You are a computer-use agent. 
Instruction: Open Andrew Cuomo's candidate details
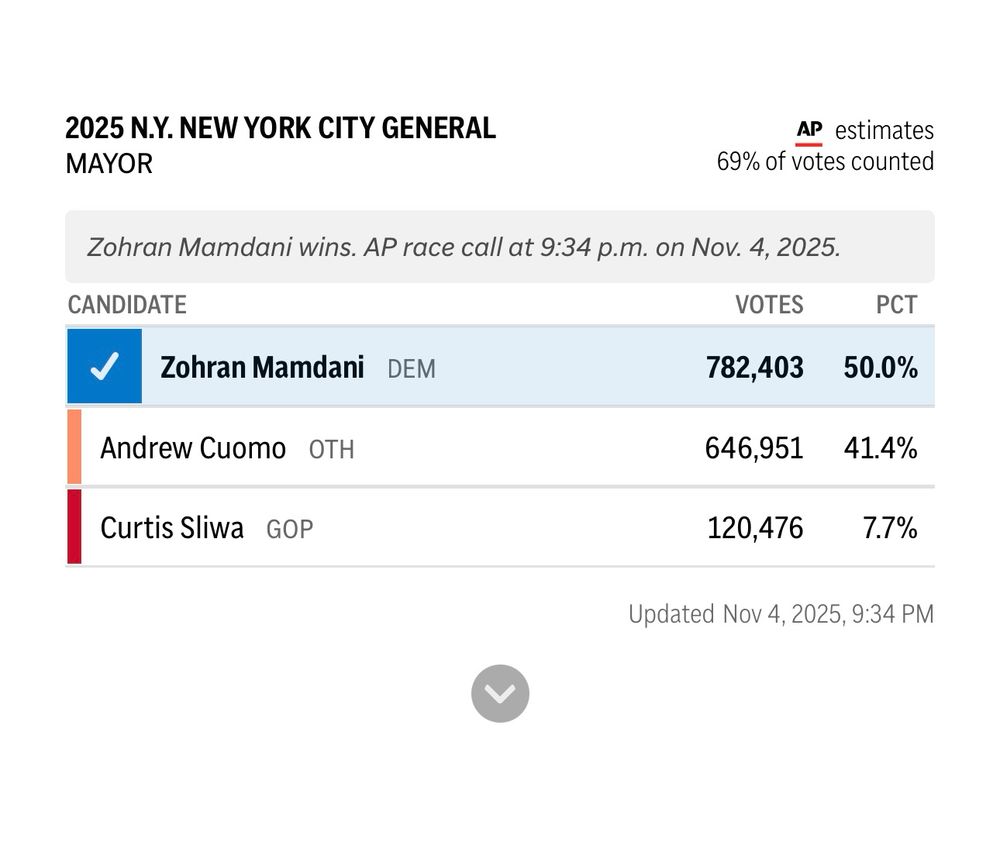[500, 447]
